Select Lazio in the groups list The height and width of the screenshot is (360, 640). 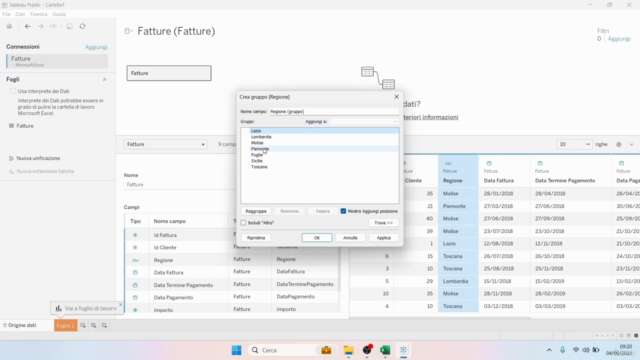click(x=256, y=131)
